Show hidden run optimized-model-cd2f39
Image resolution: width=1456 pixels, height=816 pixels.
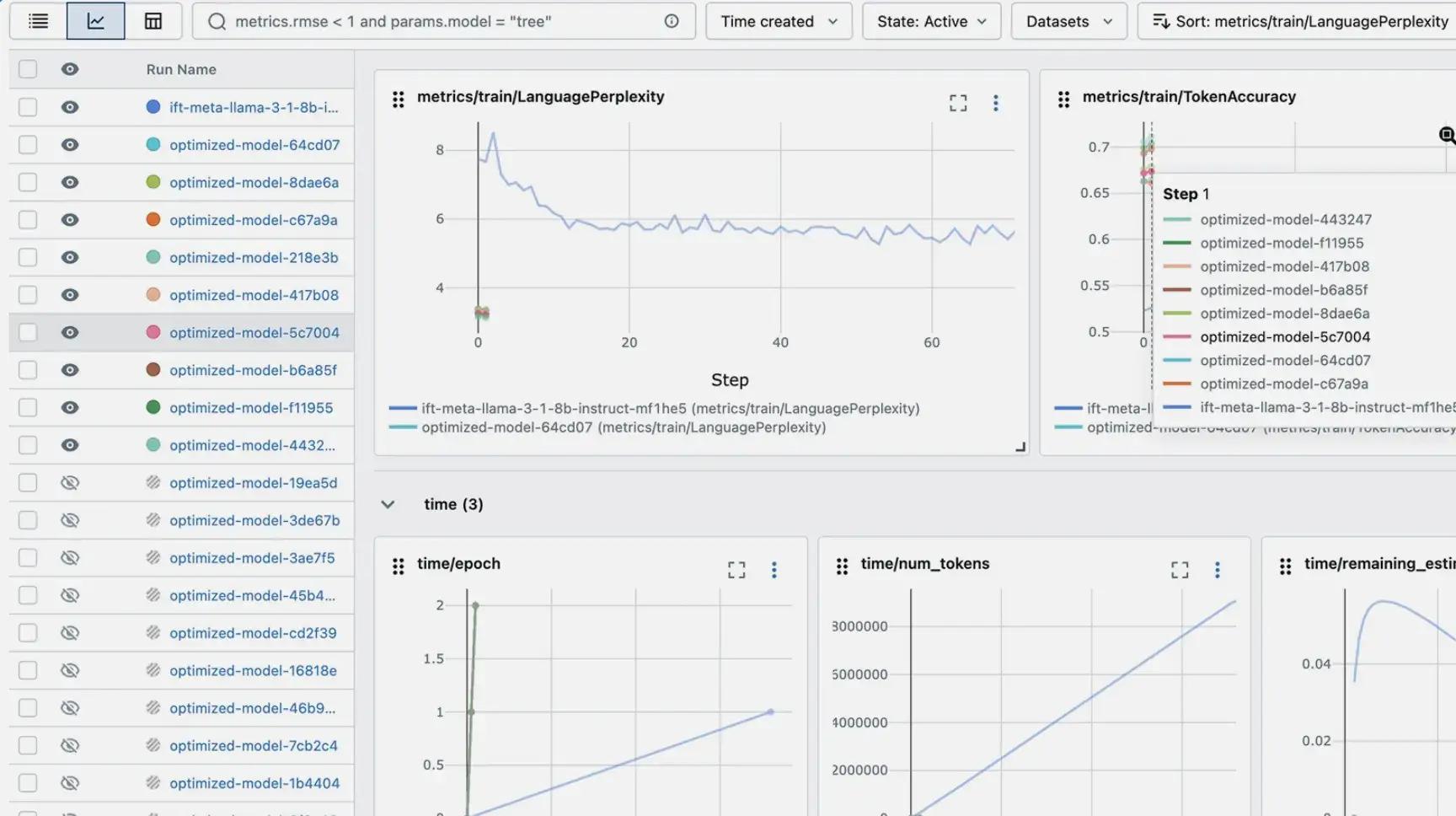coord(70,632)
